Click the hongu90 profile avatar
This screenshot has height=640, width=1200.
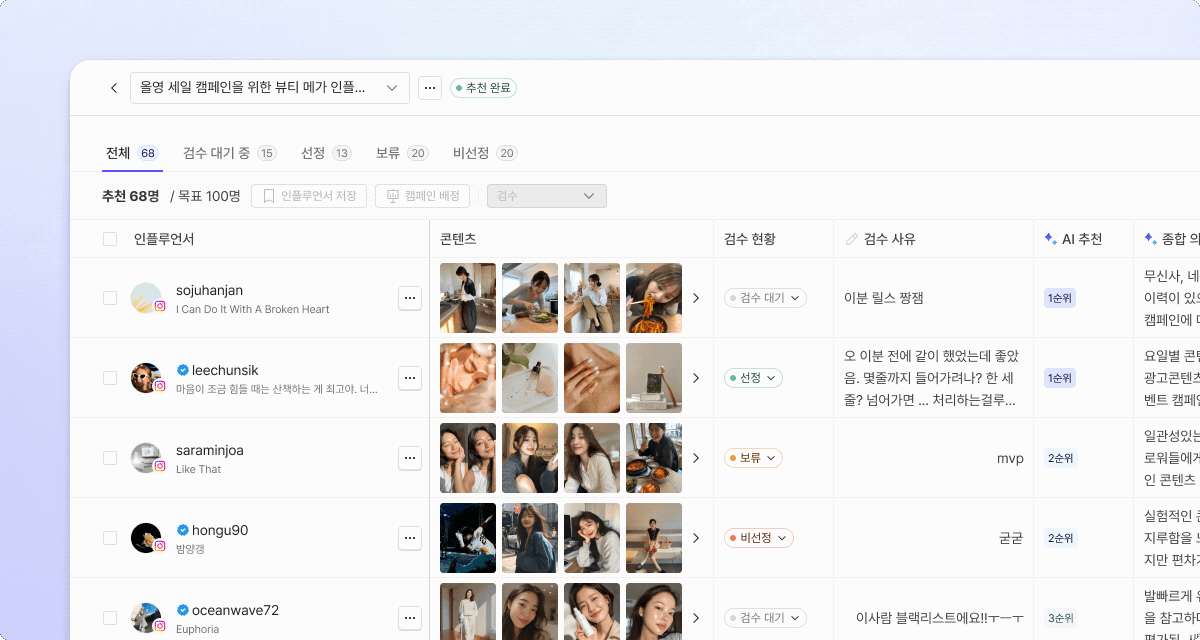(146, 538)
